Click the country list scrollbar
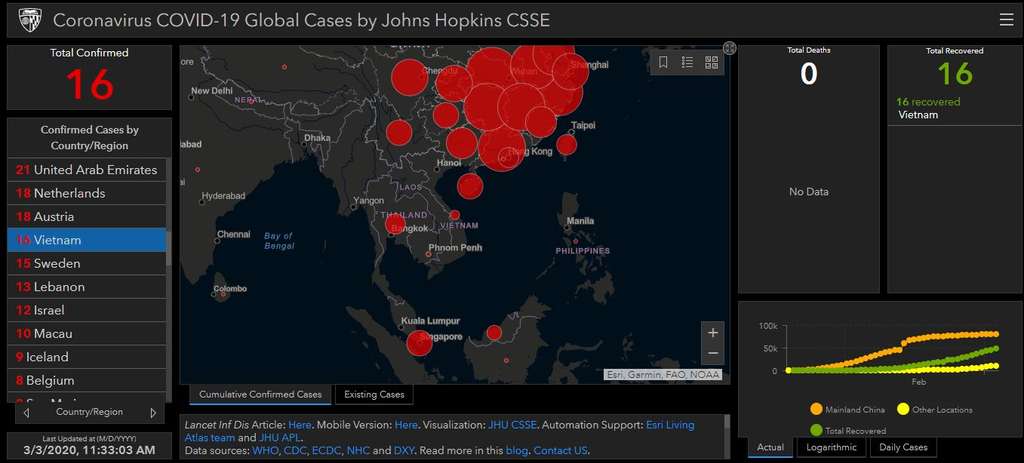Screen dimensions: 1024x463 coord(169,248)
